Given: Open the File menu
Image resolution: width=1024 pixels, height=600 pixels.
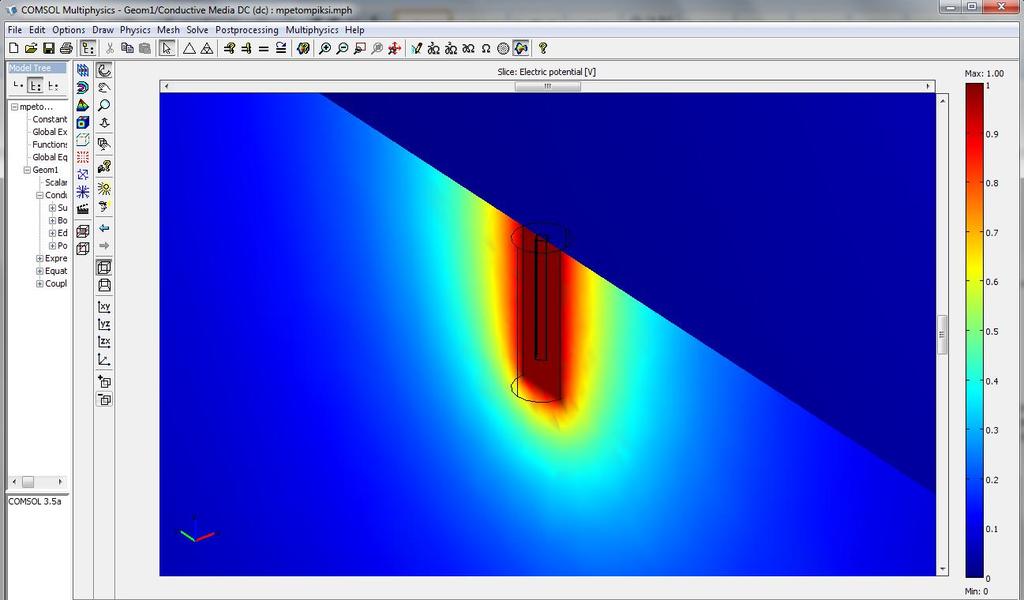Looking at the screenshot, I should tap(14, 29).
